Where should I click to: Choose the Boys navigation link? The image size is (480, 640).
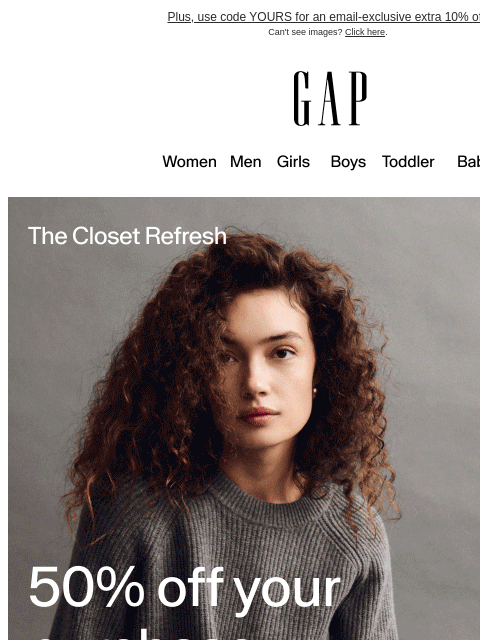coord(348,162)
